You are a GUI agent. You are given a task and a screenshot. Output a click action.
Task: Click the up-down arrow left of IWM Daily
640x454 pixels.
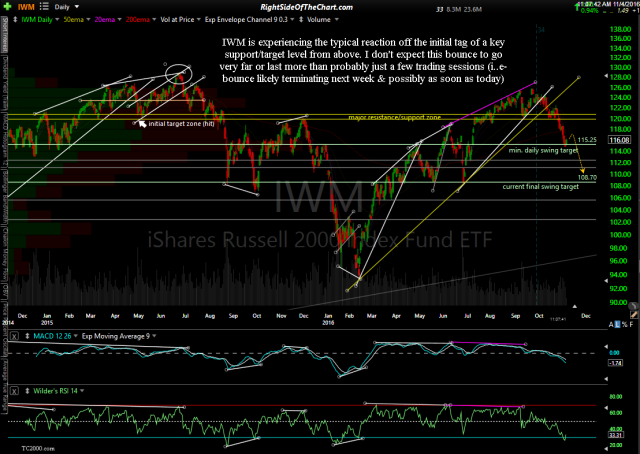click(x=15, y=19)
